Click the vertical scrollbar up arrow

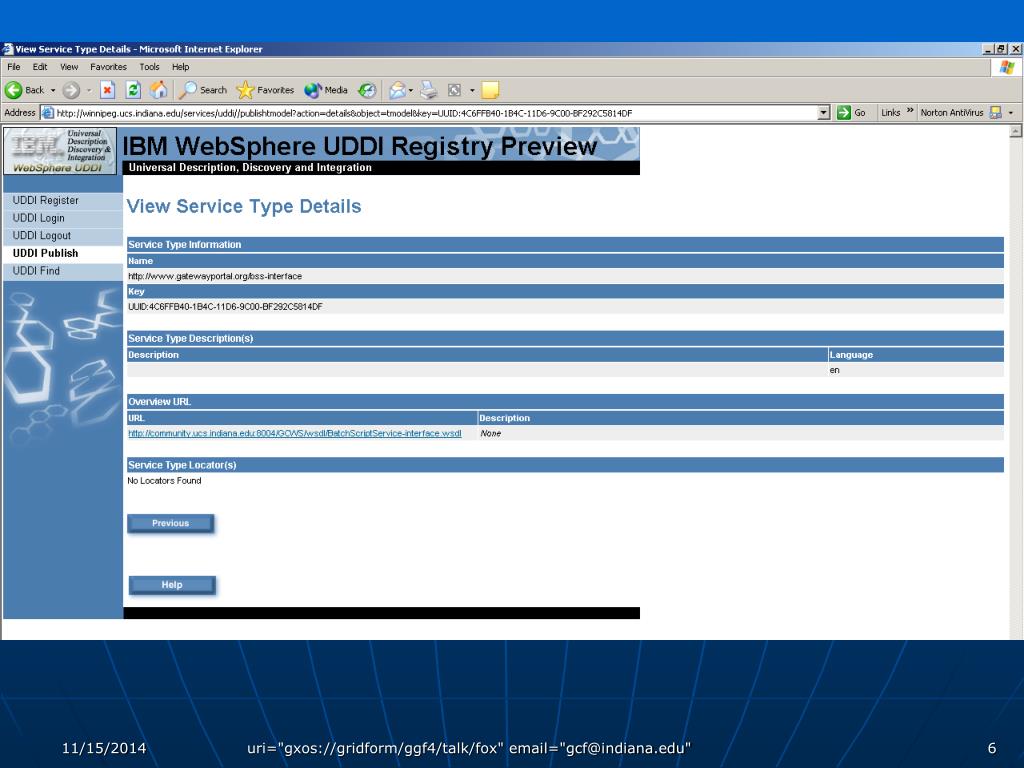(x=1016, y=131)
